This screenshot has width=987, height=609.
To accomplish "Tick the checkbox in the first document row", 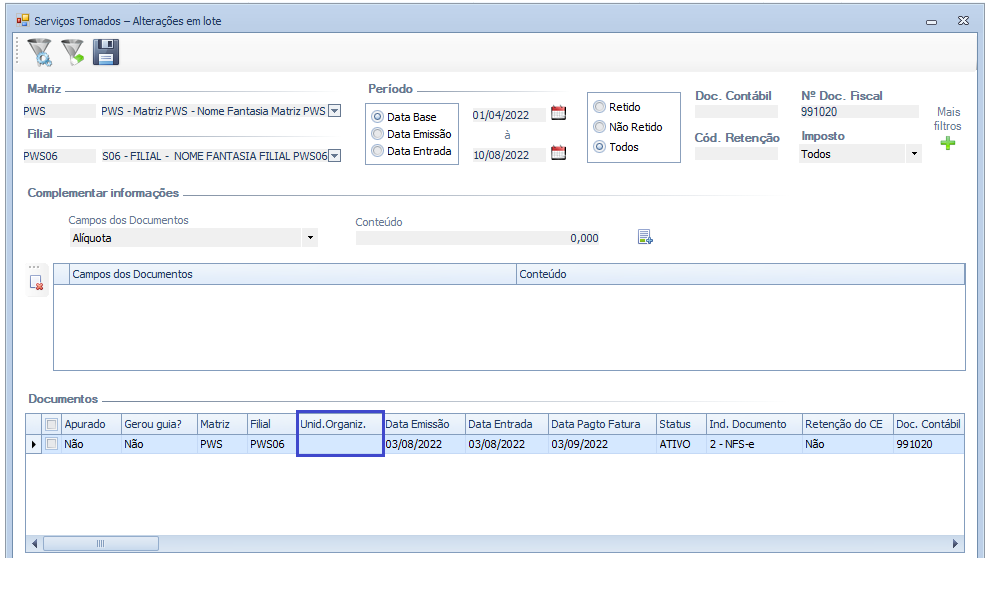I will pos(52,444).
